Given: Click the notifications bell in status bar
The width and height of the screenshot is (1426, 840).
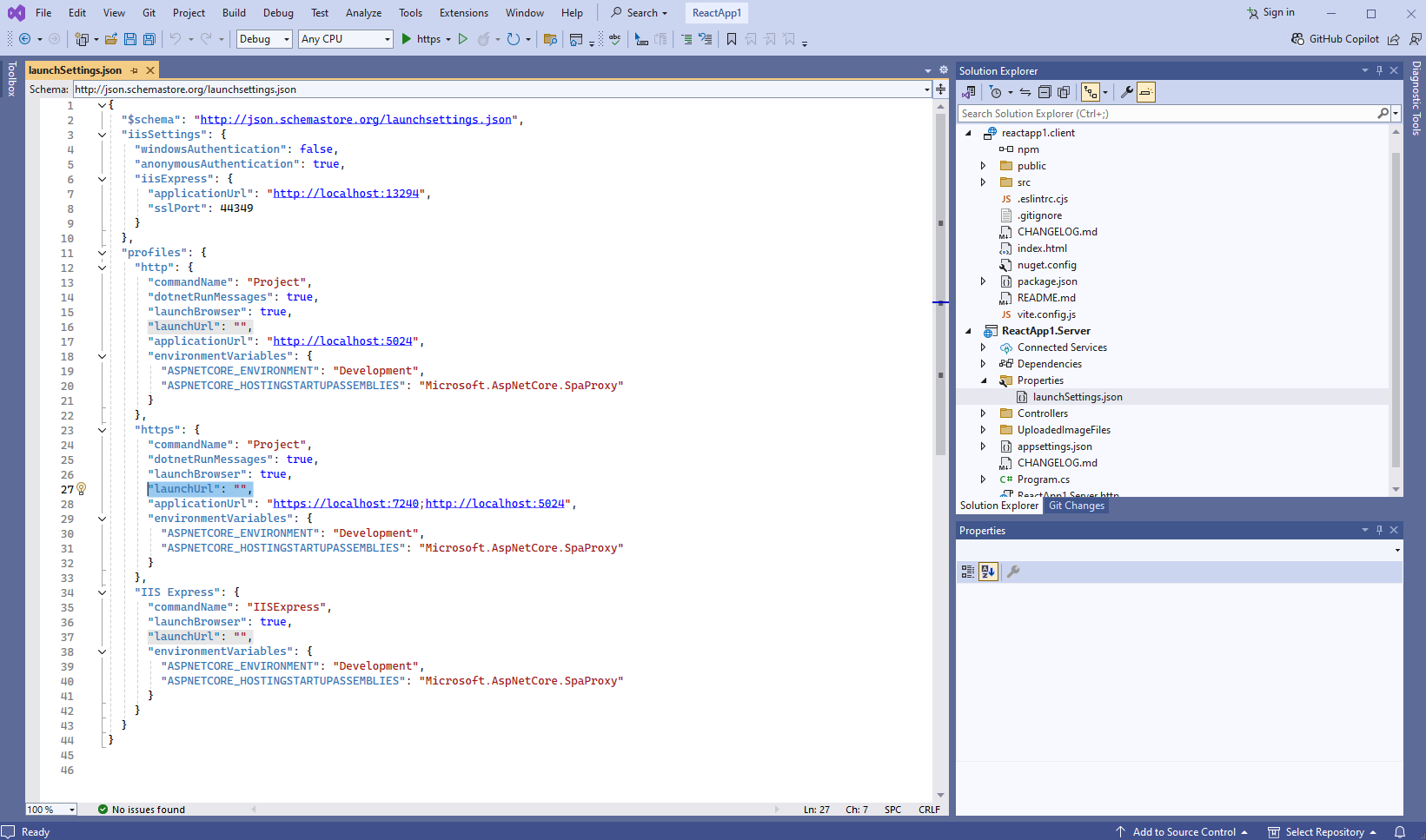Looking at the screenshot, I should (1400, 832).
